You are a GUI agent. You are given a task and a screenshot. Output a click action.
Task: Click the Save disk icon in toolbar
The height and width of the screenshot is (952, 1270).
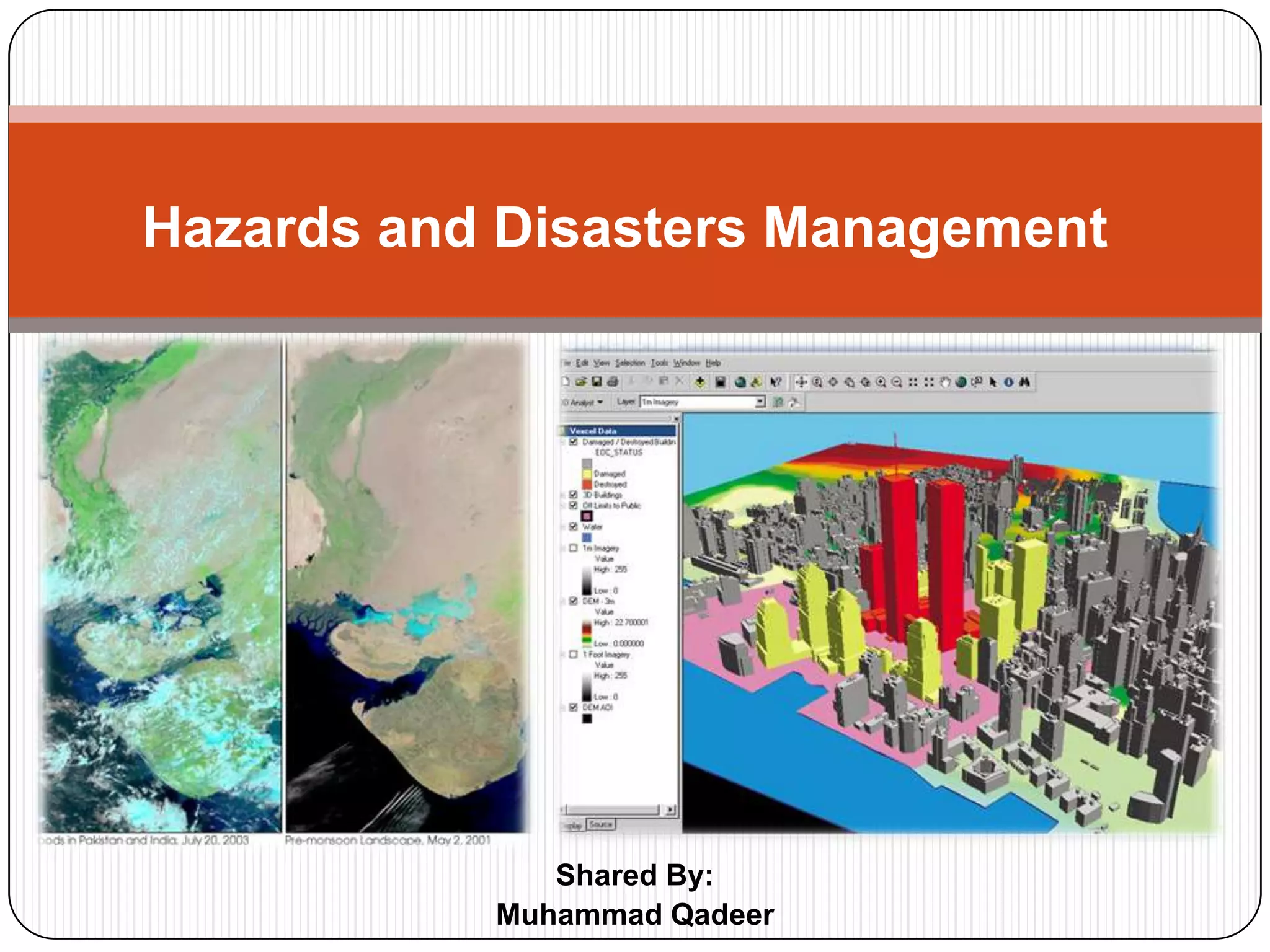(597, 382)
